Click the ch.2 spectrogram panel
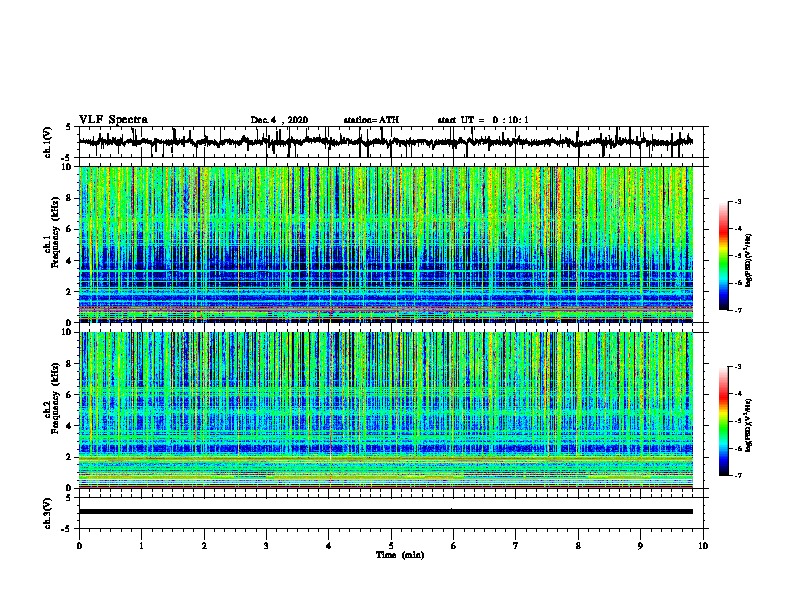This screenshot has height=612, width=792. 386,410
